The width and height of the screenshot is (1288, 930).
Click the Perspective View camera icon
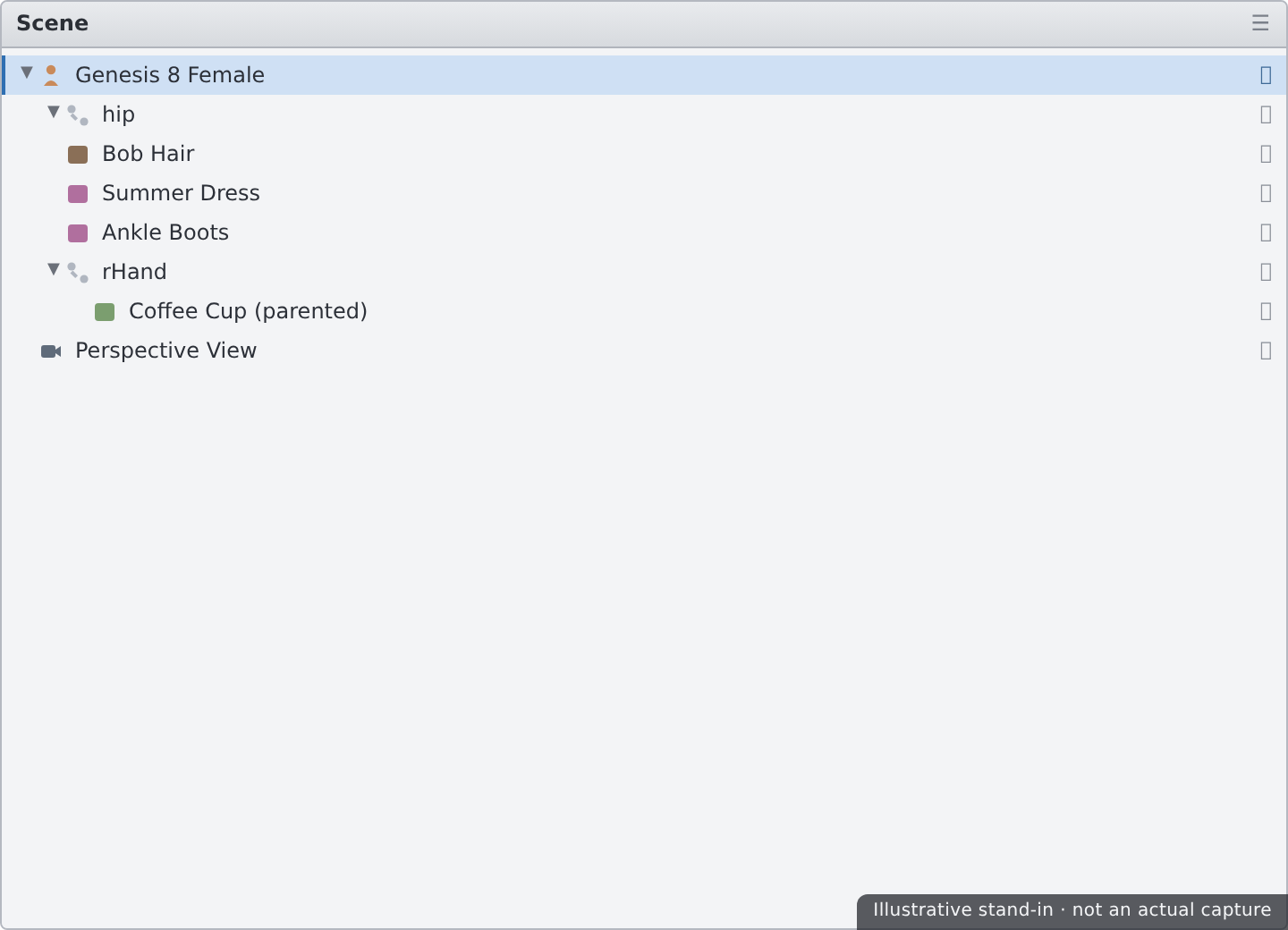point(51,351)
